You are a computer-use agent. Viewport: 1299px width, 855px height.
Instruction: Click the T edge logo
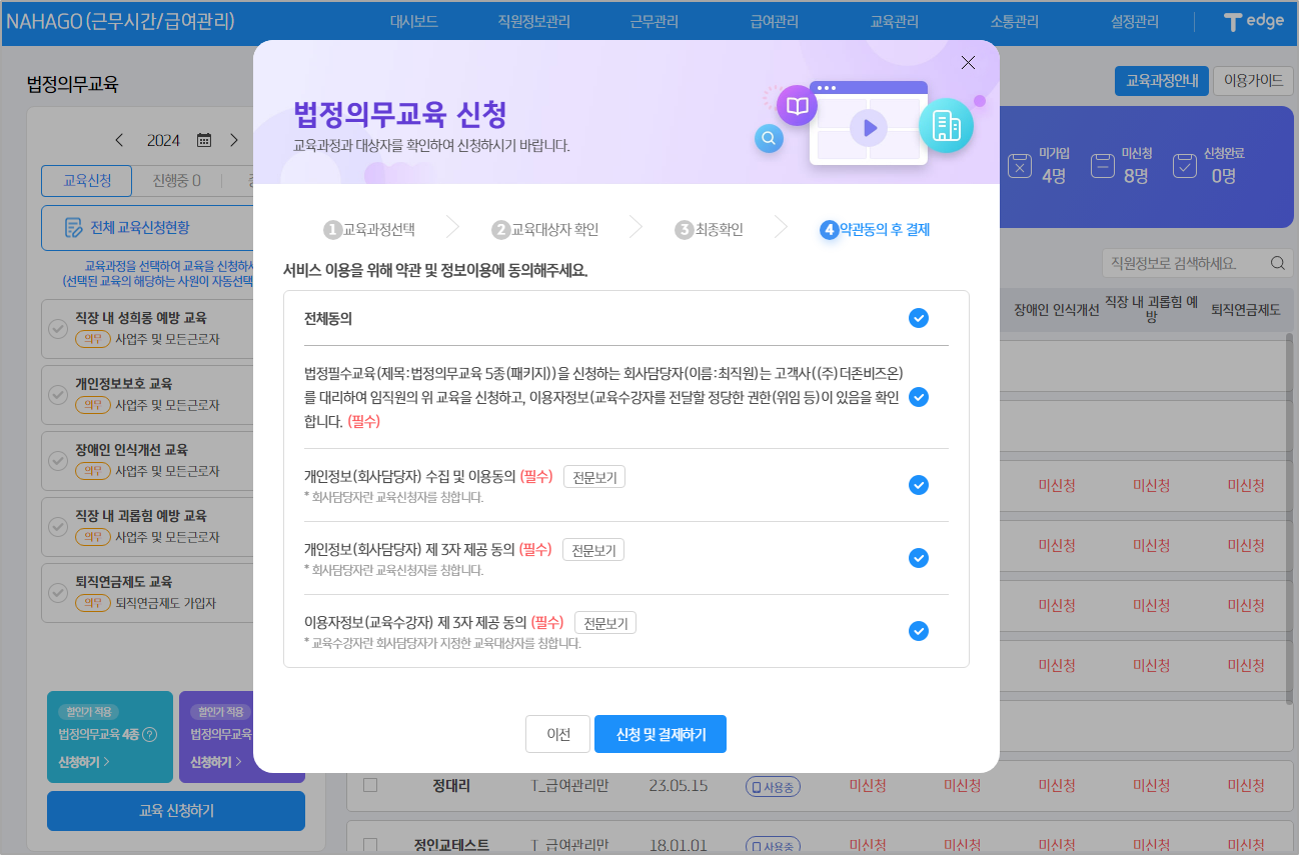pyautogui.click(x=1254, y=21)
